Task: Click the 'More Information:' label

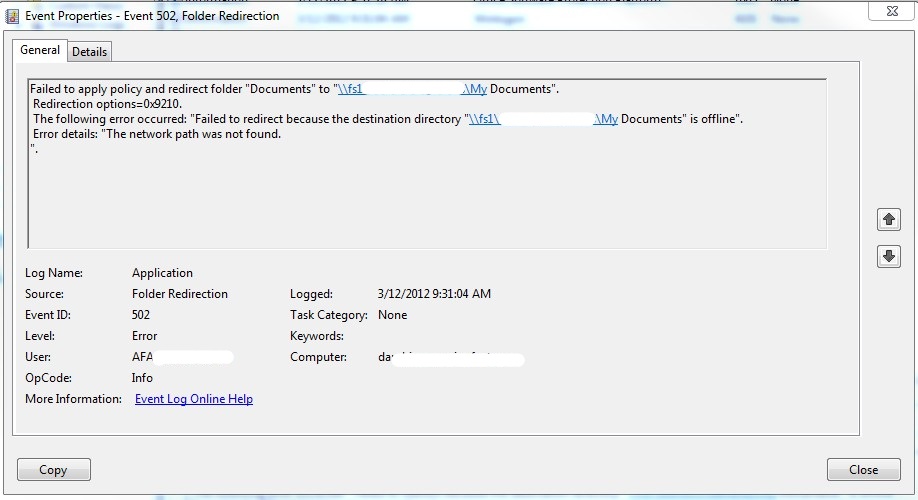Action: (x=73, y=399)
